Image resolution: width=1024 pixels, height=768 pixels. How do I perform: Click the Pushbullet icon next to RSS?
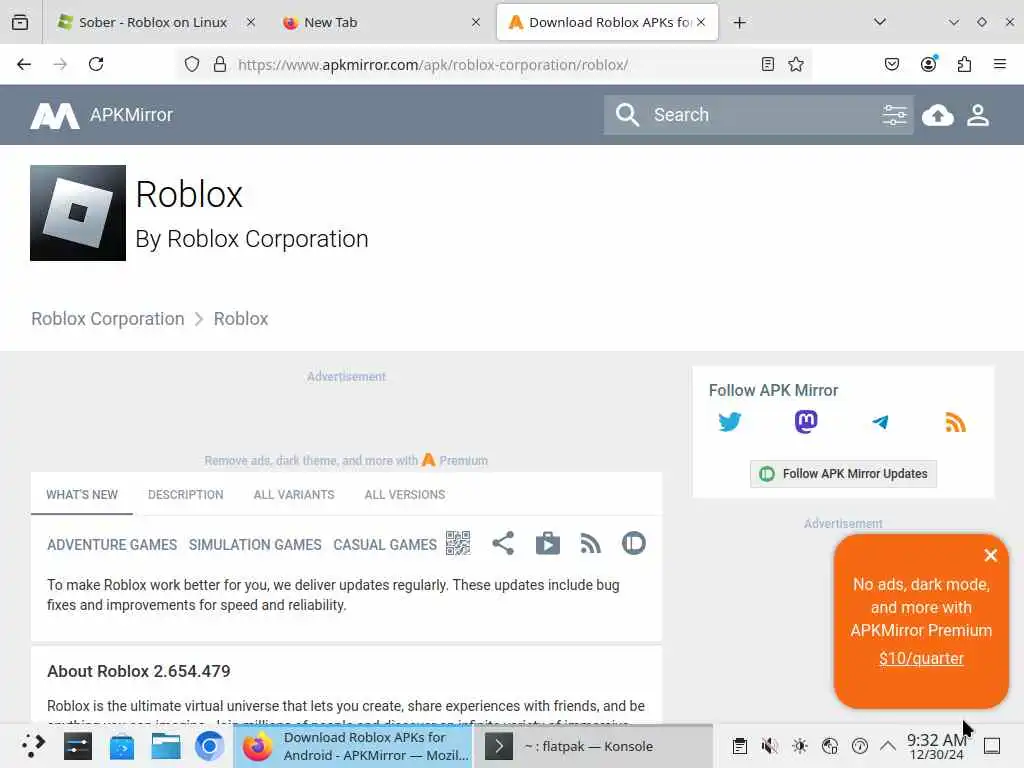click(x=633, y=543)
